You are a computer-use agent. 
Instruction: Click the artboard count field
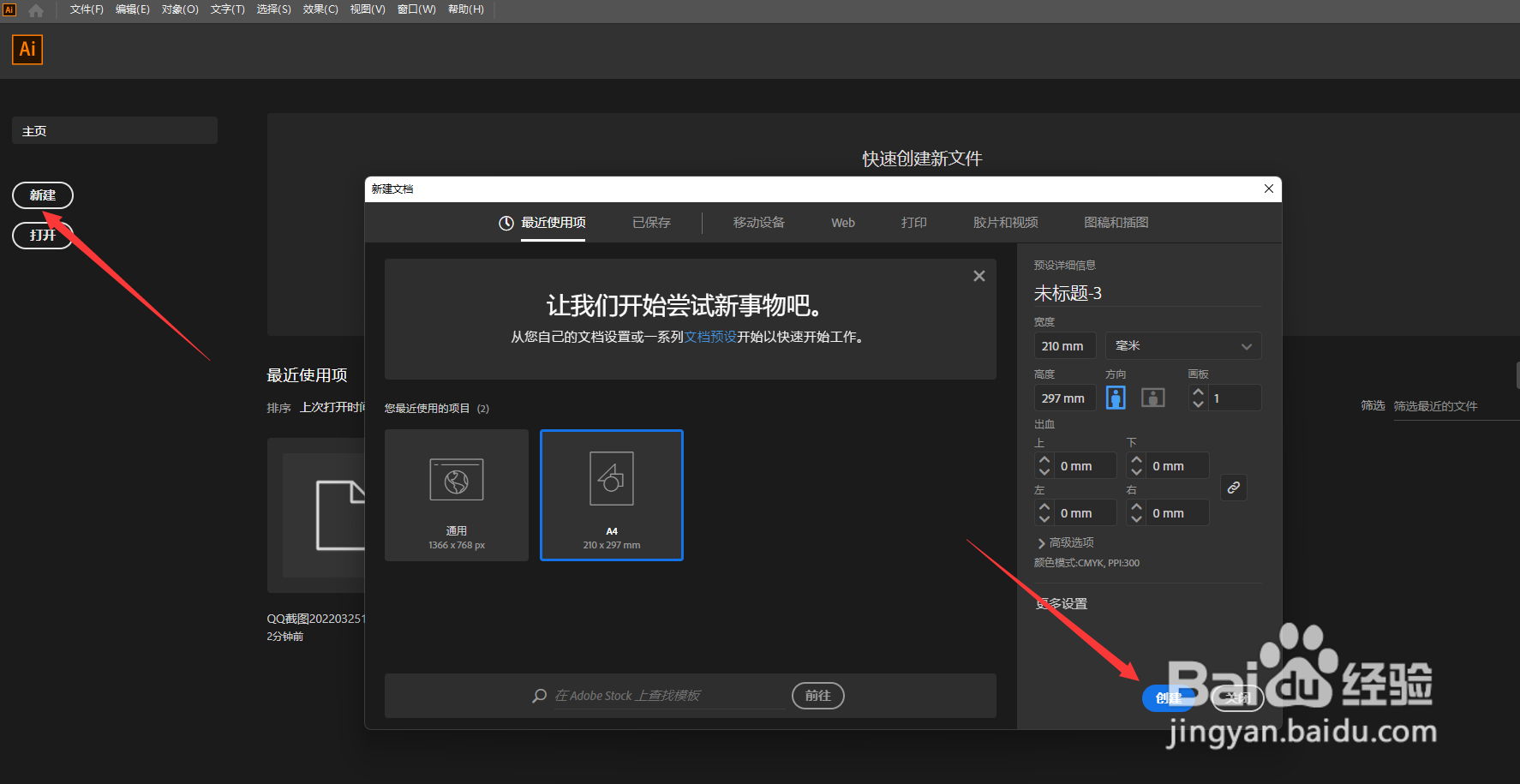(x=1235, y=398)
